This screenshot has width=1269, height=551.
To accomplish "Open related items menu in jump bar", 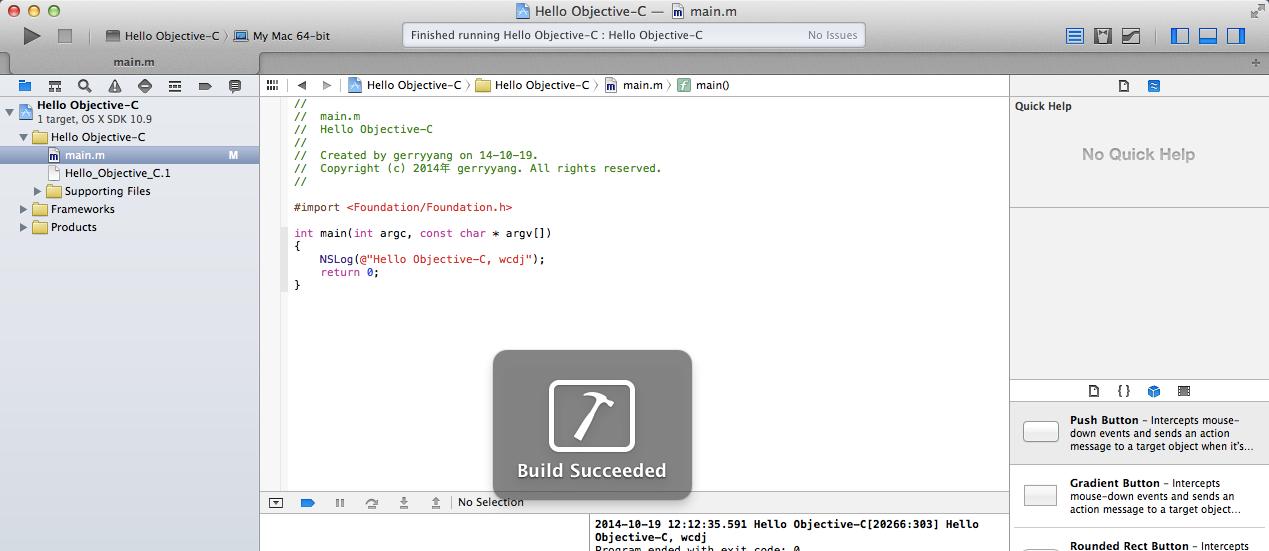I will pyautogui.click(x=272, y=85).
